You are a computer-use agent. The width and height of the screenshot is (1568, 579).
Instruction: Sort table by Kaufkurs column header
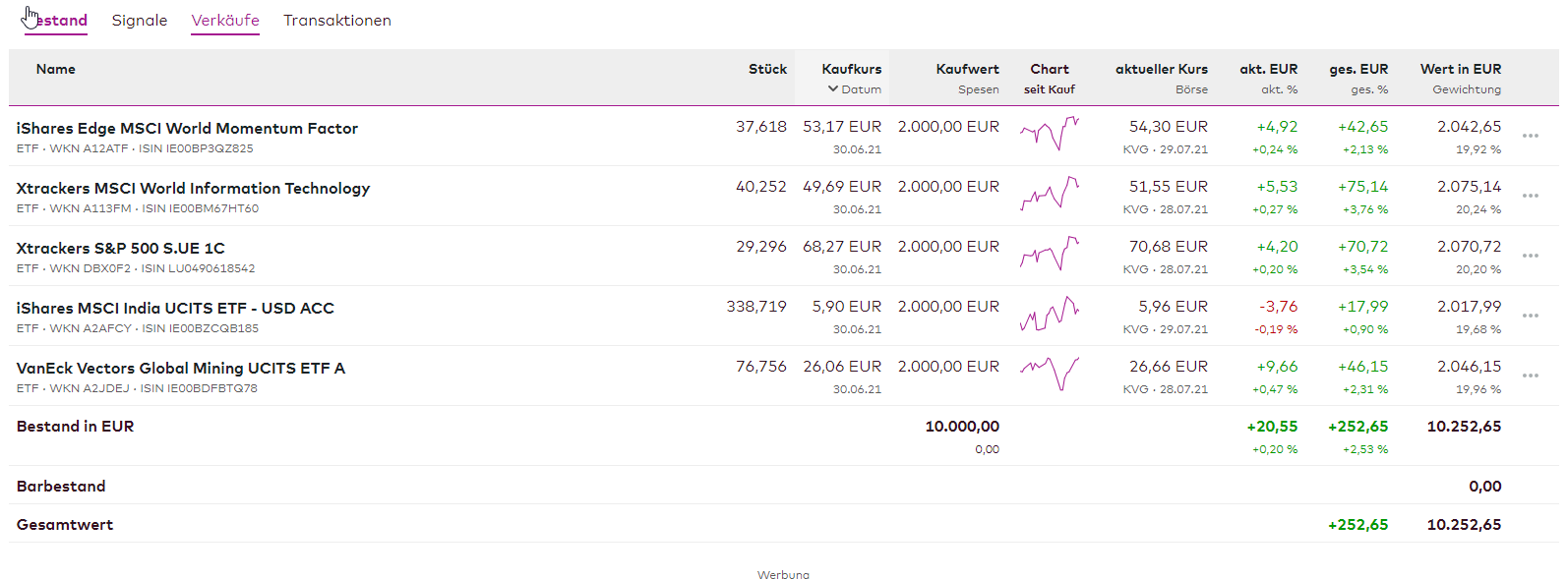[851, 69]
